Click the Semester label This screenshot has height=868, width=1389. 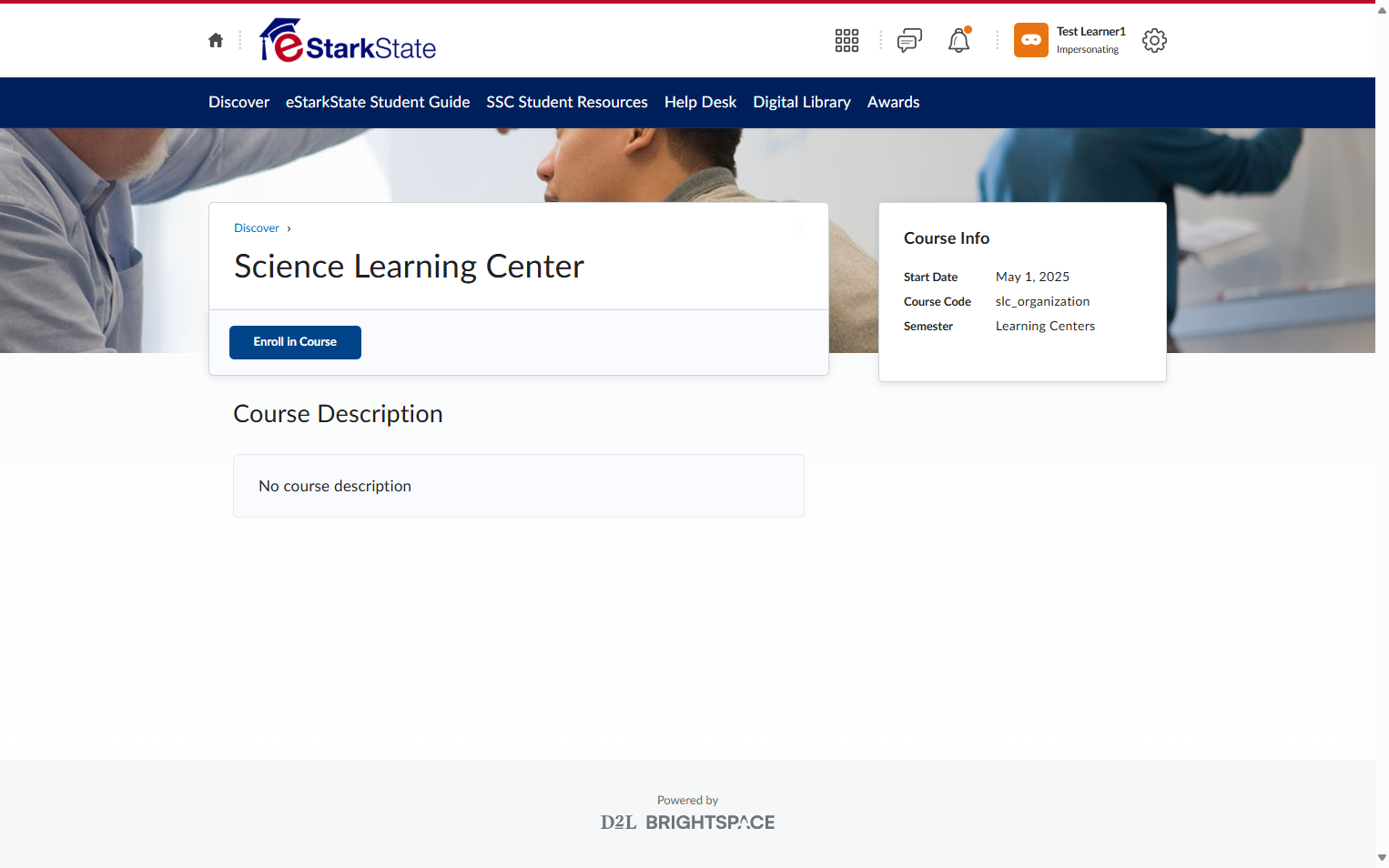tap(928, 327)
